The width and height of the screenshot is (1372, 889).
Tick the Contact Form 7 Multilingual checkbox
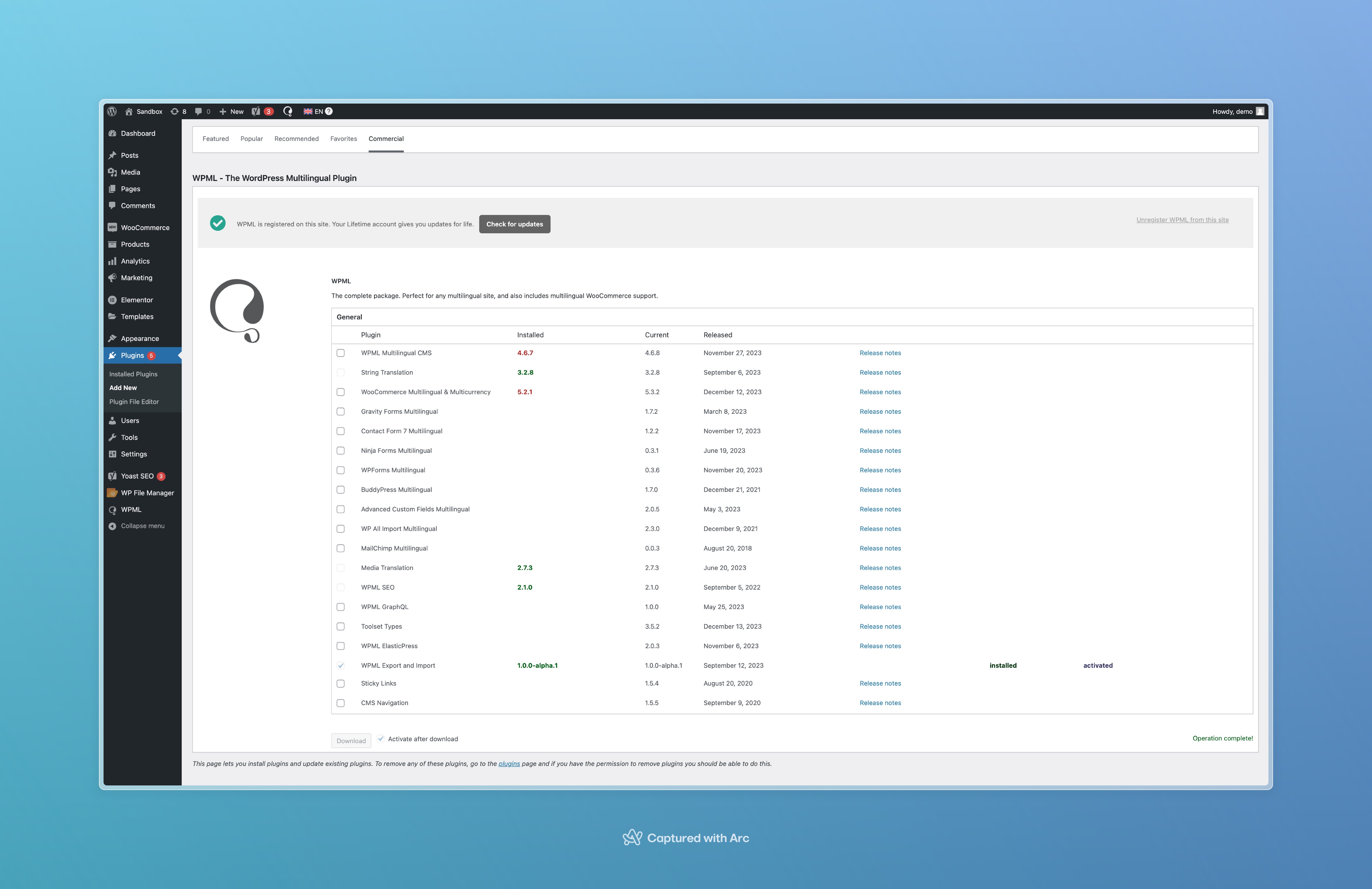(341, 431)
